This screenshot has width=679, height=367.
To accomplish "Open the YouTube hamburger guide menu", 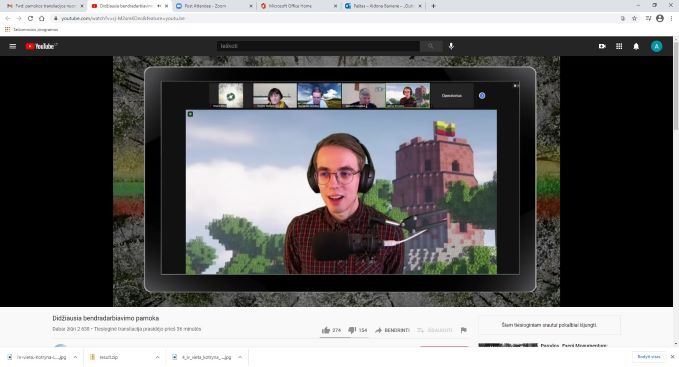I will (x=13, y=46).
